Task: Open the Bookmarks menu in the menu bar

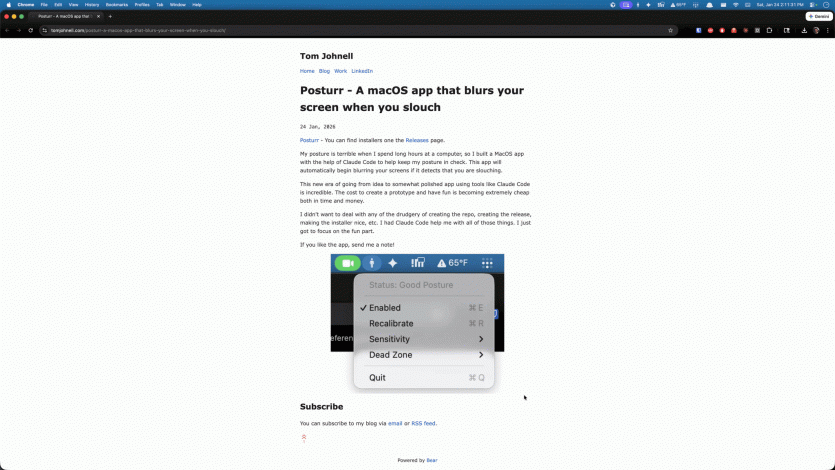Action: click(117, 5)
